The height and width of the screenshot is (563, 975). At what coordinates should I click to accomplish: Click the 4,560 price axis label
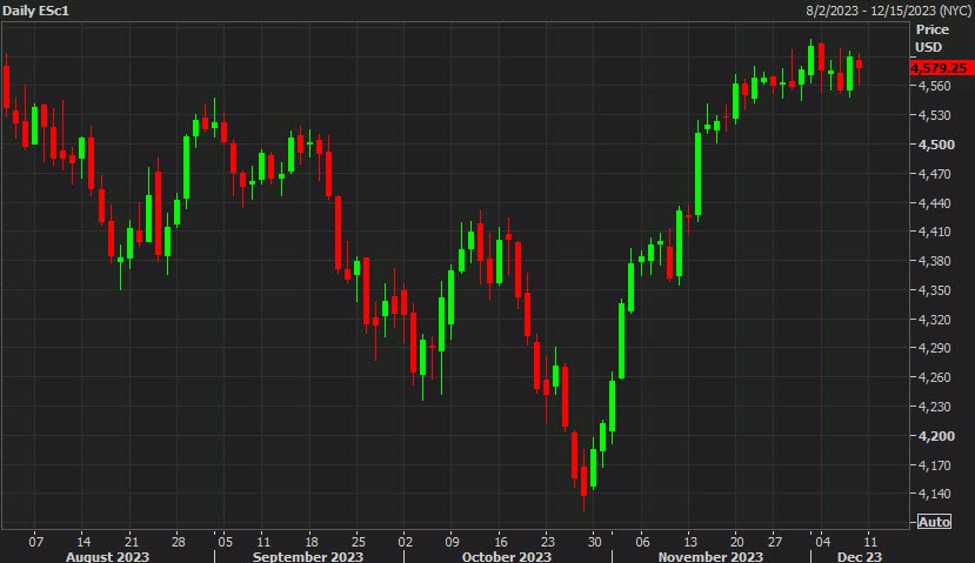click(935, 86)
